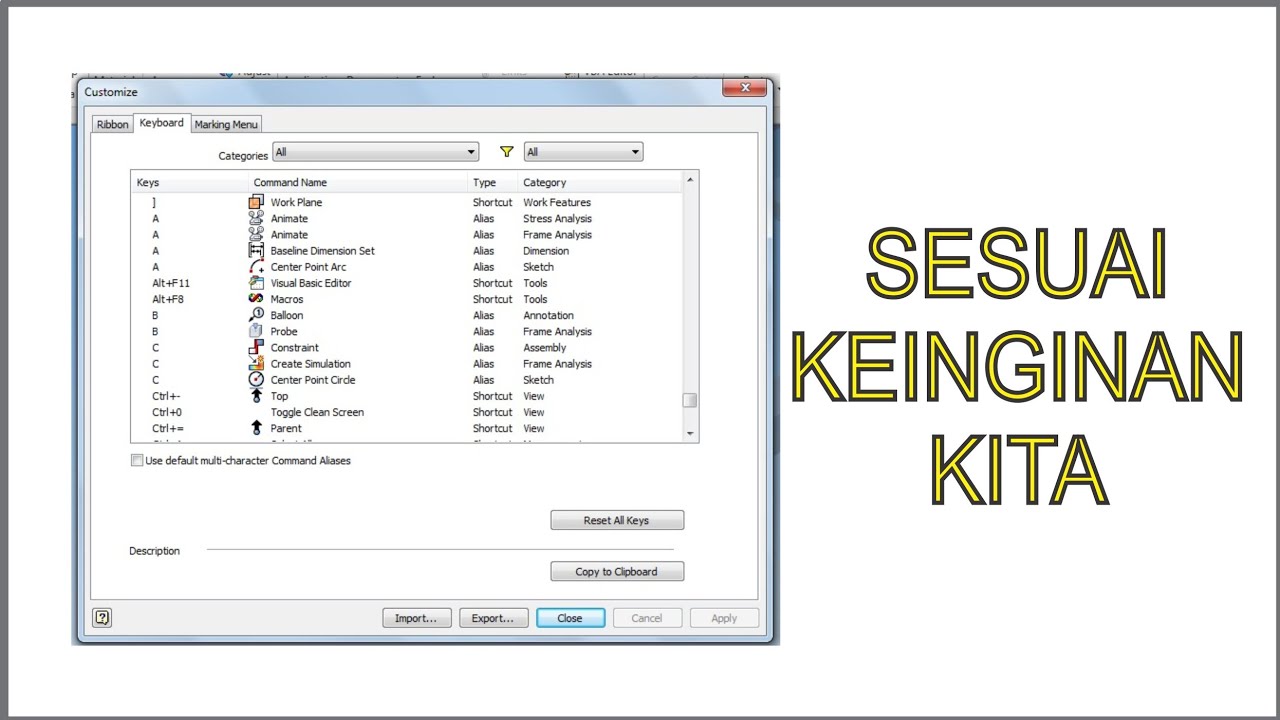Click the Ctrl+0 key cell
Image resolution: width=1280 pixels, height=720 pixels.
(x=167, y=412)
